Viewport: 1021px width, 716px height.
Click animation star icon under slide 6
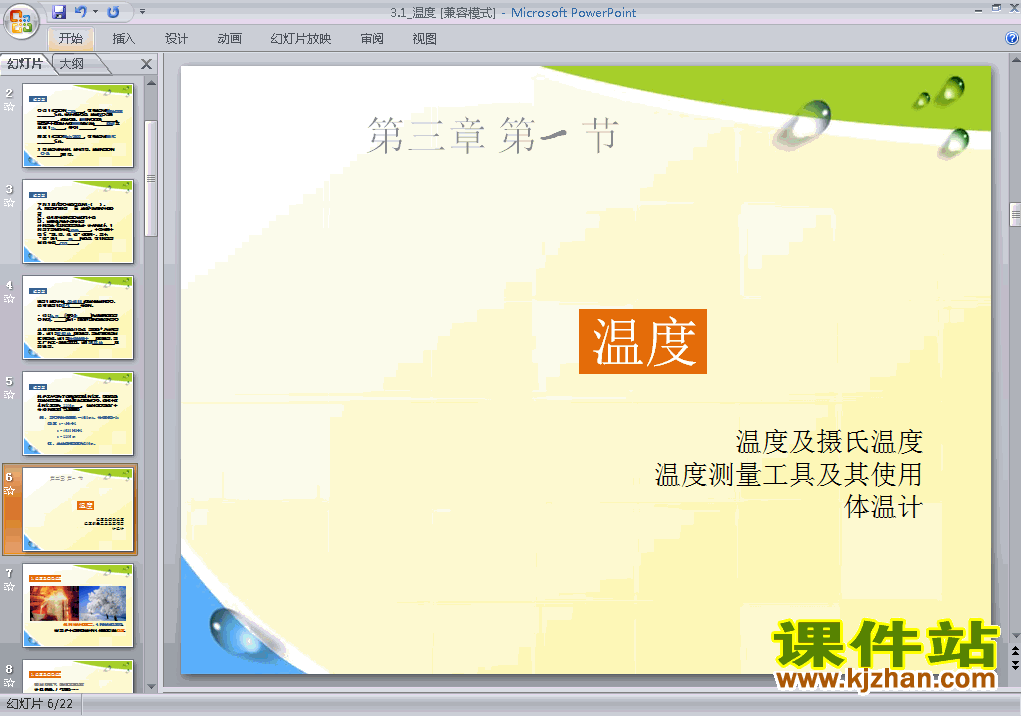coord(9,491)
